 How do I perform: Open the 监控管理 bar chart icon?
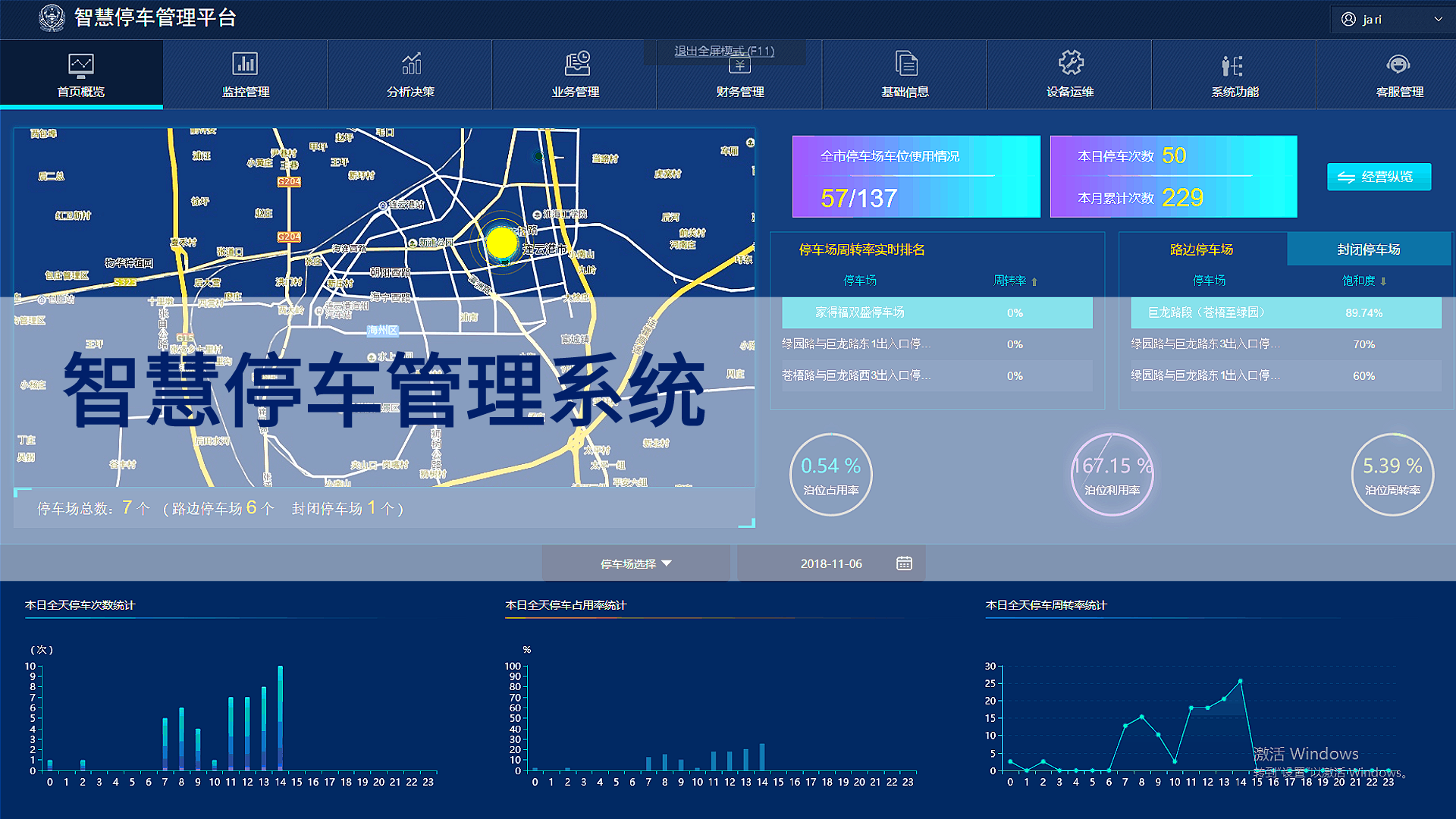pyautogui.click(x=245, y=64)
